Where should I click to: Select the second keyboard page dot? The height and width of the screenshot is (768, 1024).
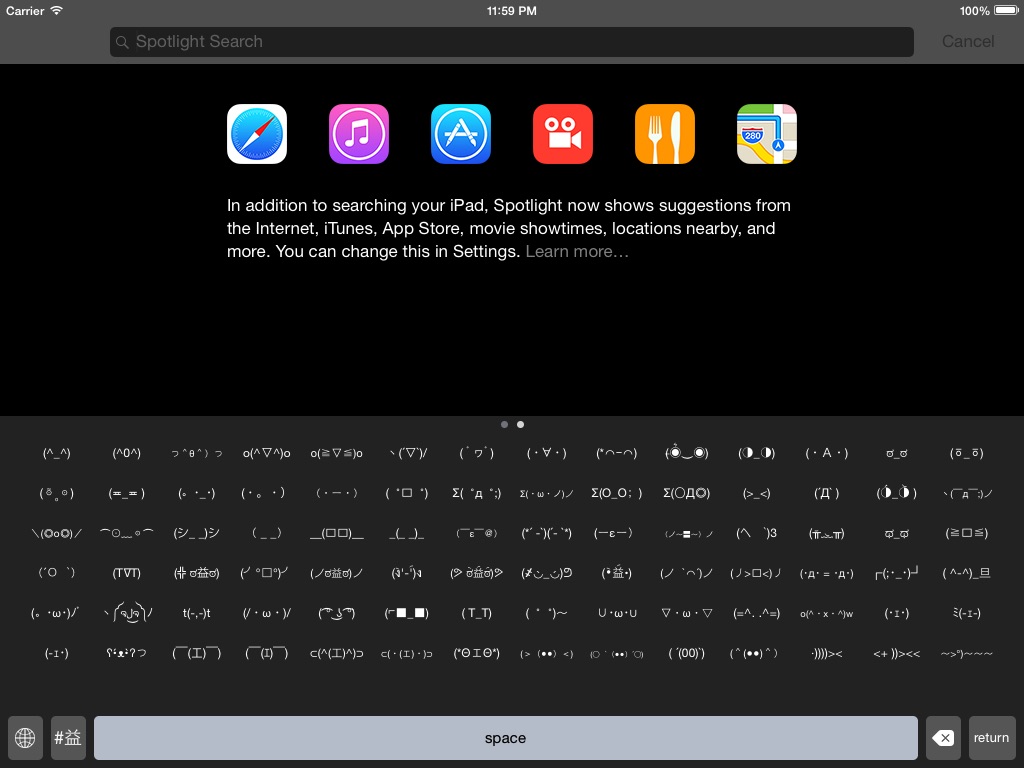click(520, 424)
